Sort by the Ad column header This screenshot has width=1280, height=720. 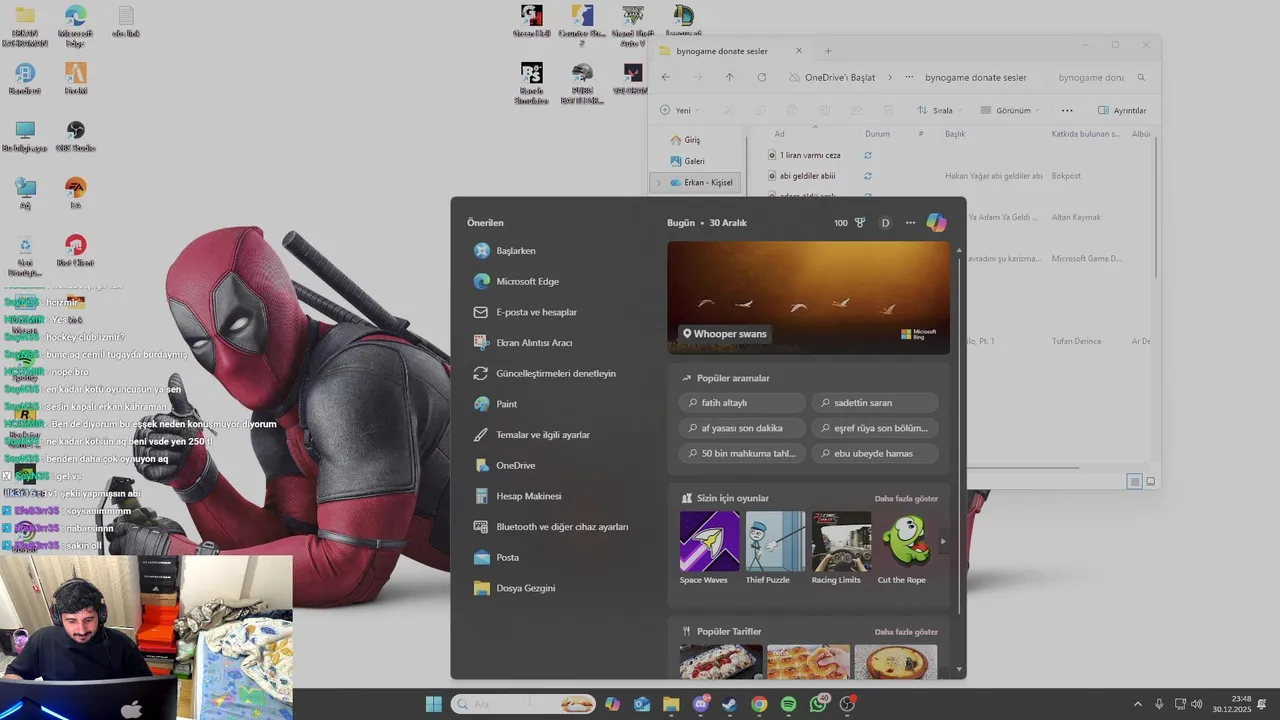click(x=780, y=134)
